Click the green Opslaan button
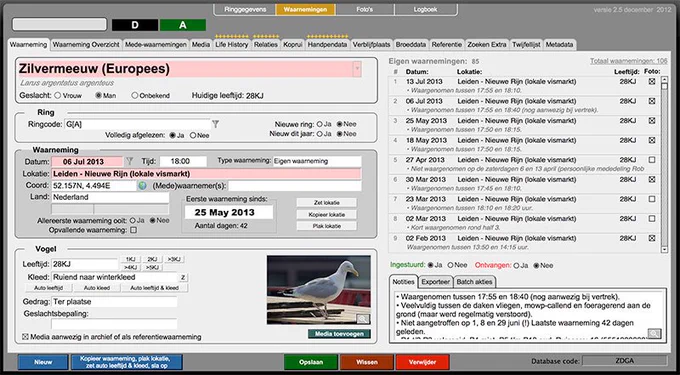The width and height of the screenshot is (680, 375). pos(311,362)
